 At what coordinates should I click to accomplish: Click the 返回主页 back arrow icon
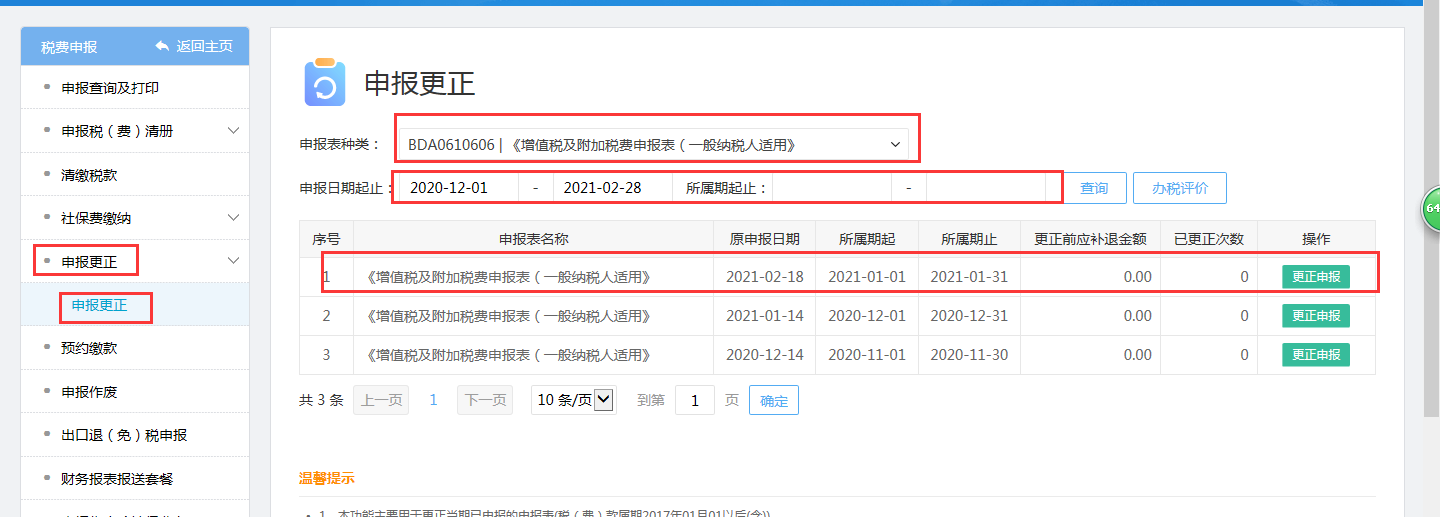click(x=162, y=47)
